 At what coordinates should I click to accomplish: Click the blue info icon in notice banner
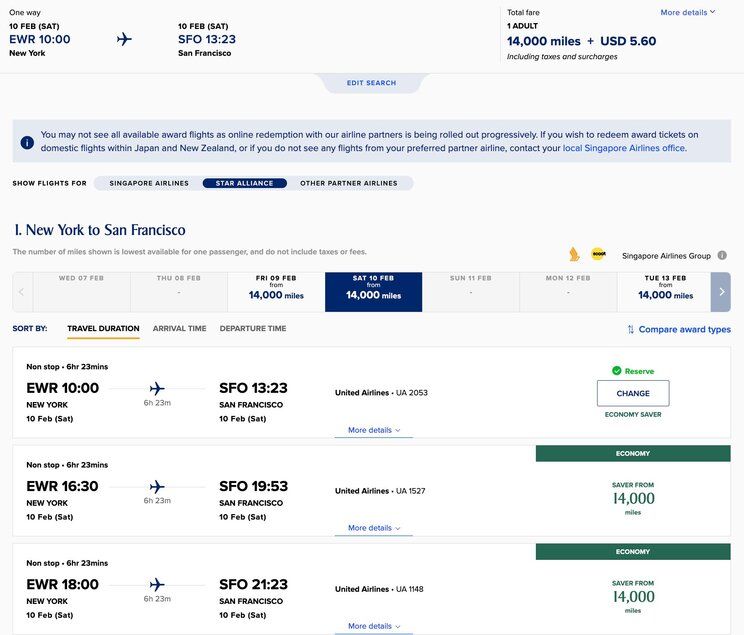click(27, 142)
